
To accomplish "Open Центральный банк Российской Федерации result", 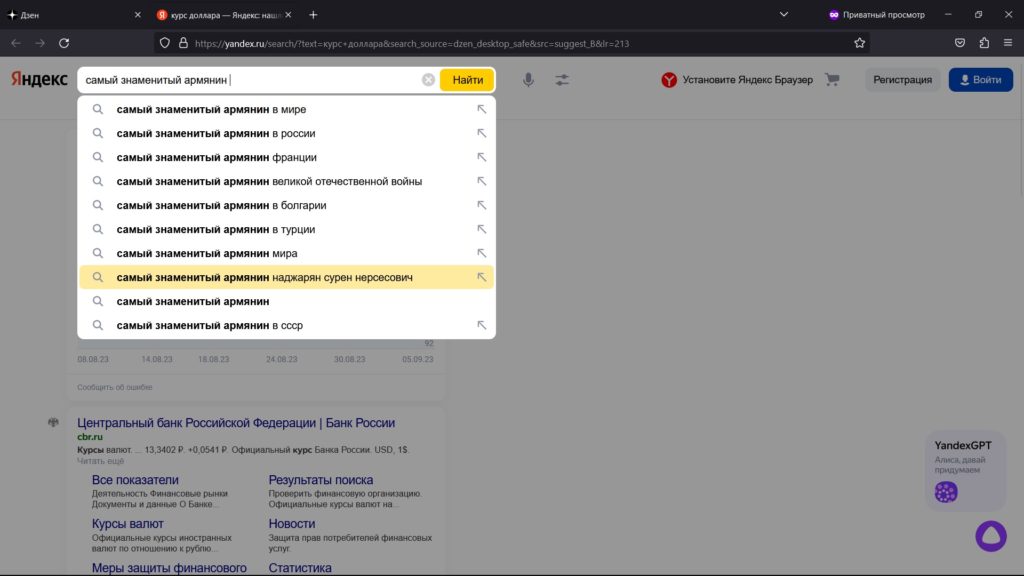I will coord(236,423).
